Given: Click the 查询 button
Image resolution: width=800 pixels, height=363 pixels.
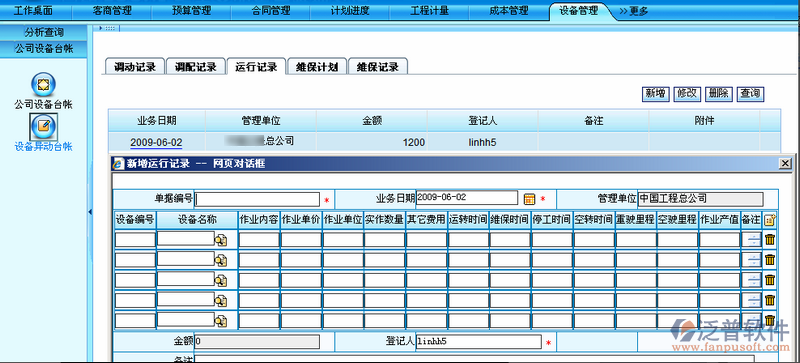Looking at the screenshot, I should point(751,93).
